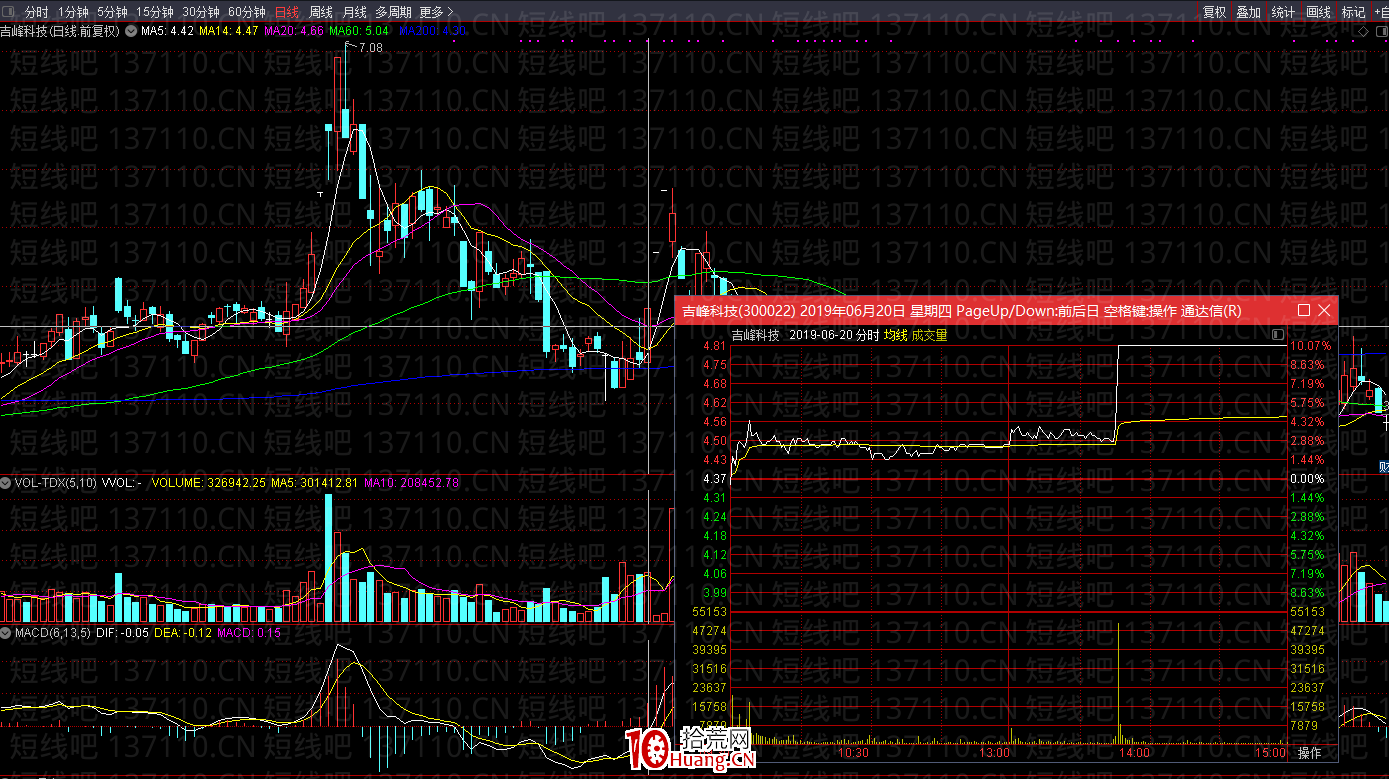Open the 复权 adjustment menu
This screenshot has height=779, width=1389.
[x=1214, y=12]
